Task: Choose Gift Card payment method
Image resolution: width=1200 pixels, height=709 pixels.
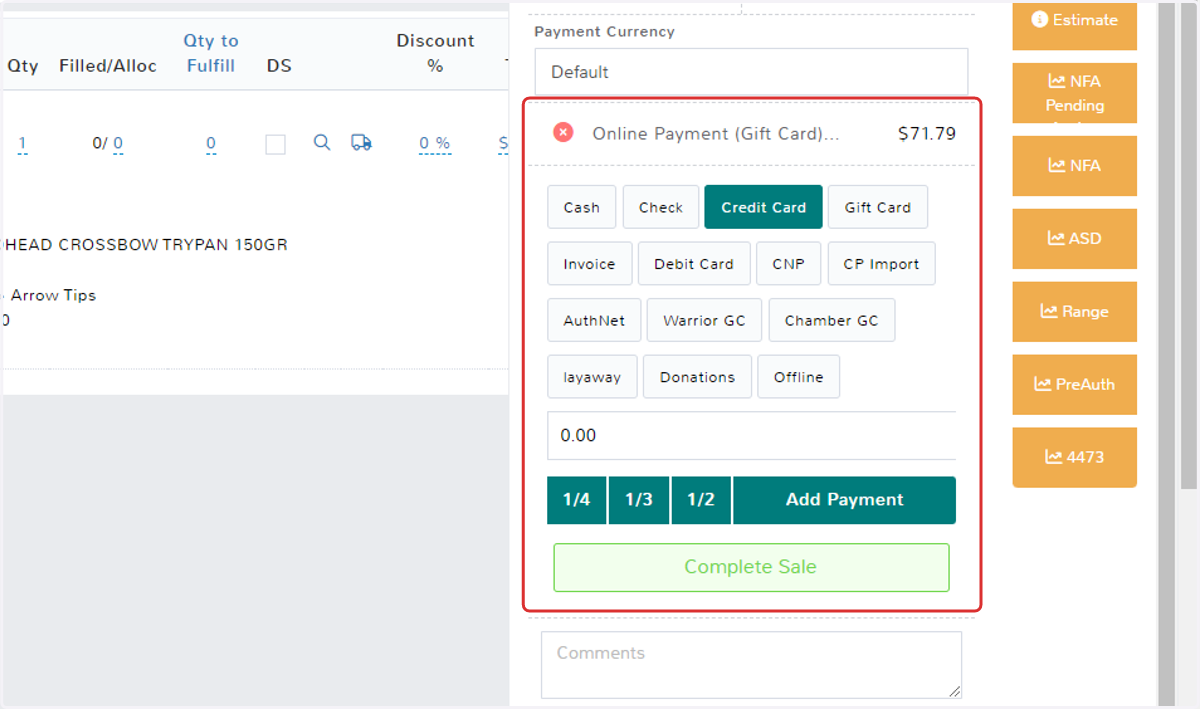Action: point(877,207)
